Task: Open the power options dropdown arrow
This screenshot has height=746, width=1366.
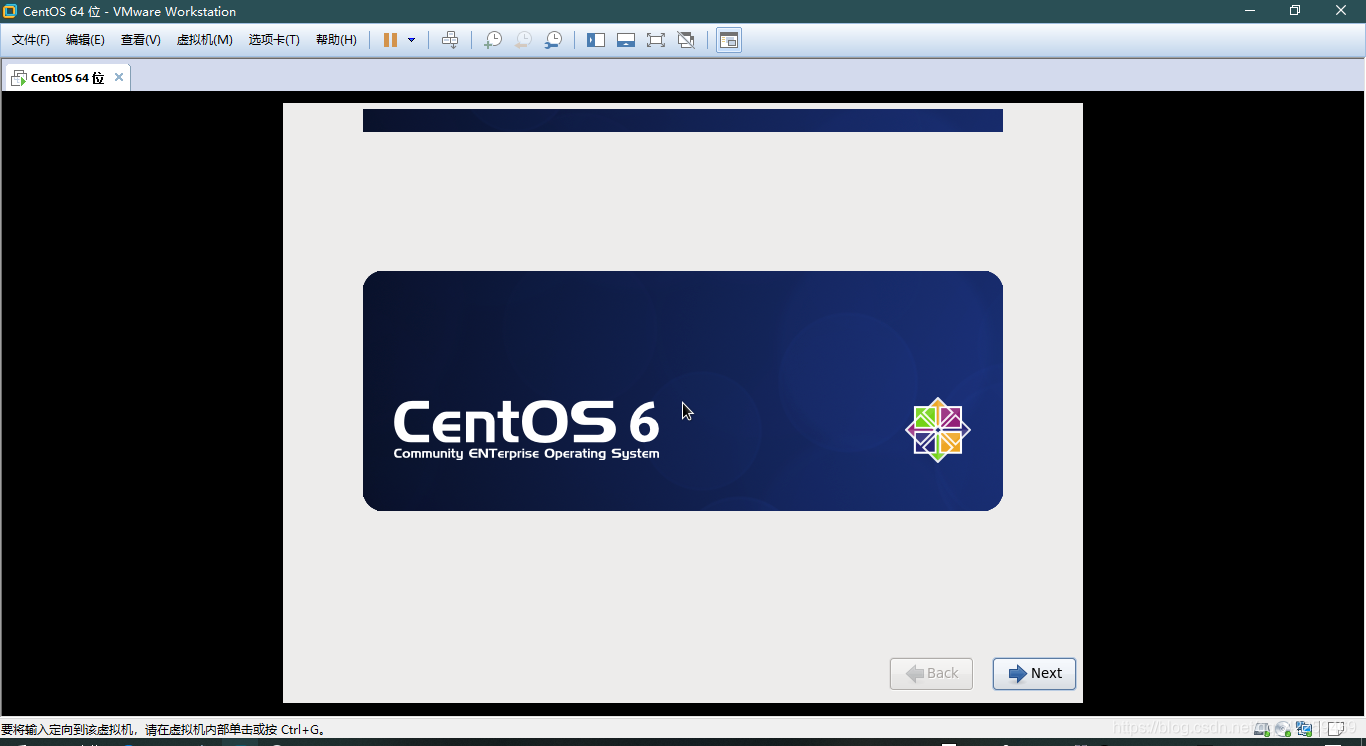Action: point(411,40)
